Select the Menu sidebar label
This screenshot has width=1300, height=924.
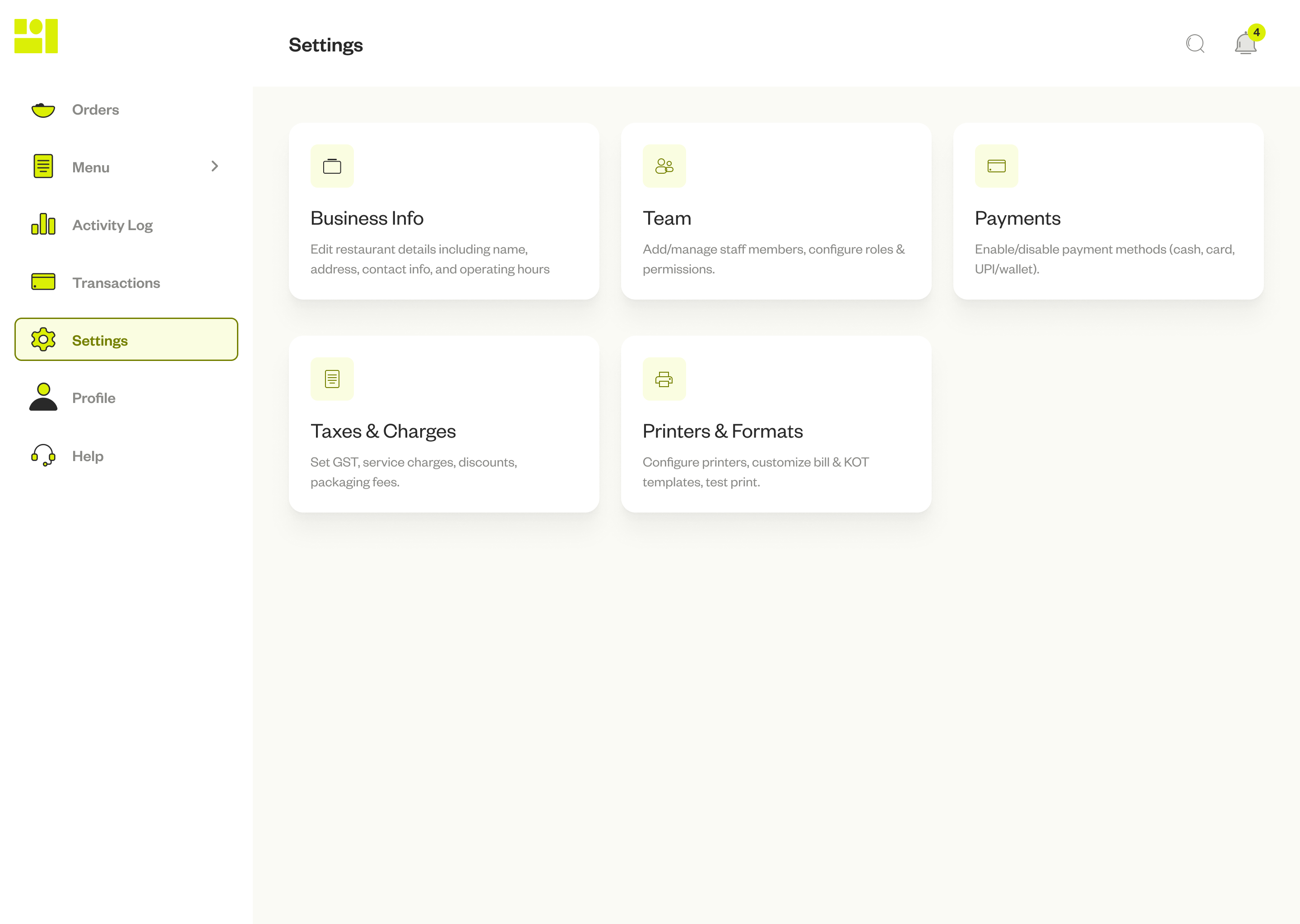point(91,167)
